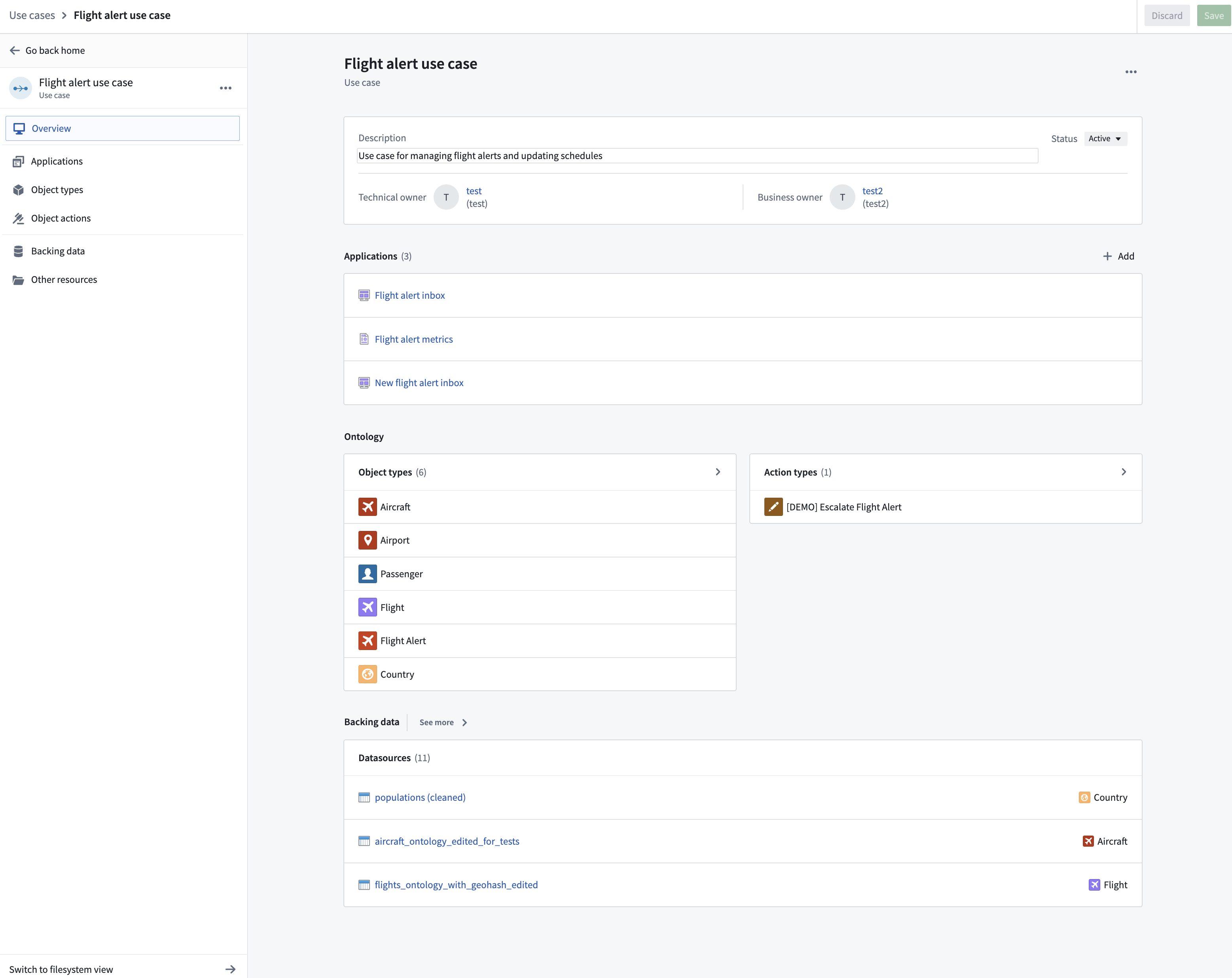
Task: Click the Description text input field
Action: pos(697,156)
